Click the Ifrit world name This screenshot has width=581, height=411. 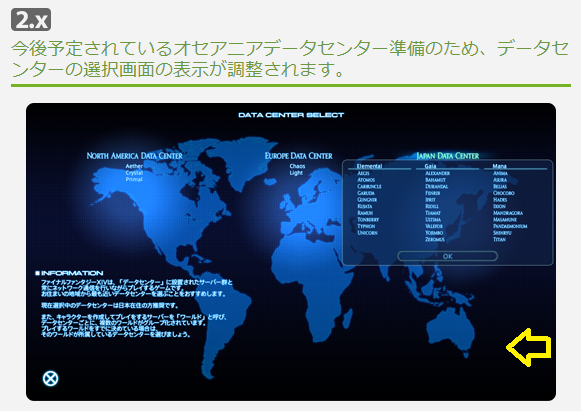(x=430, y=200)
